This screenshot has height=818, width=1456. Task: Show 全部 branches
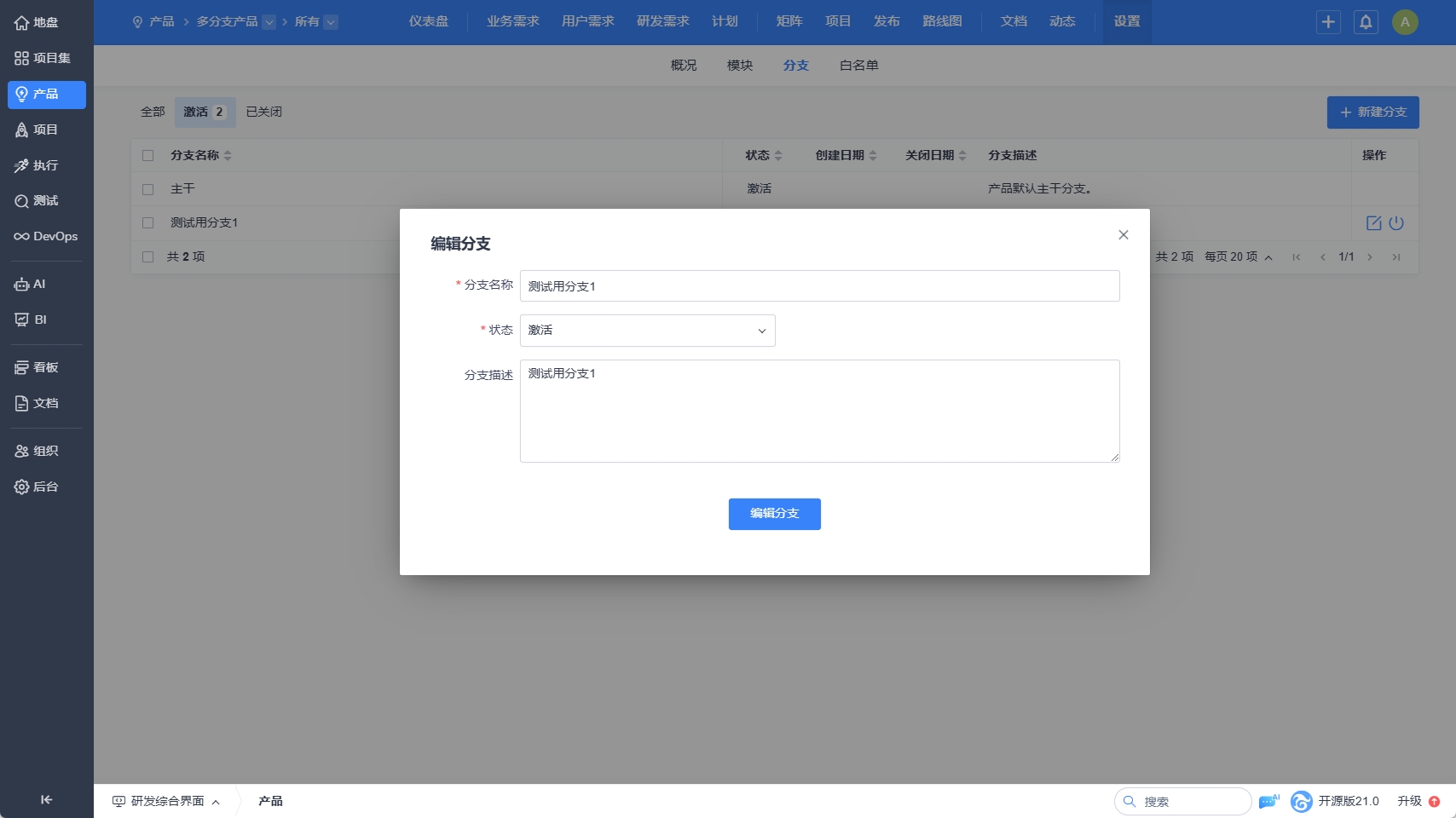(x=153, y=112)
